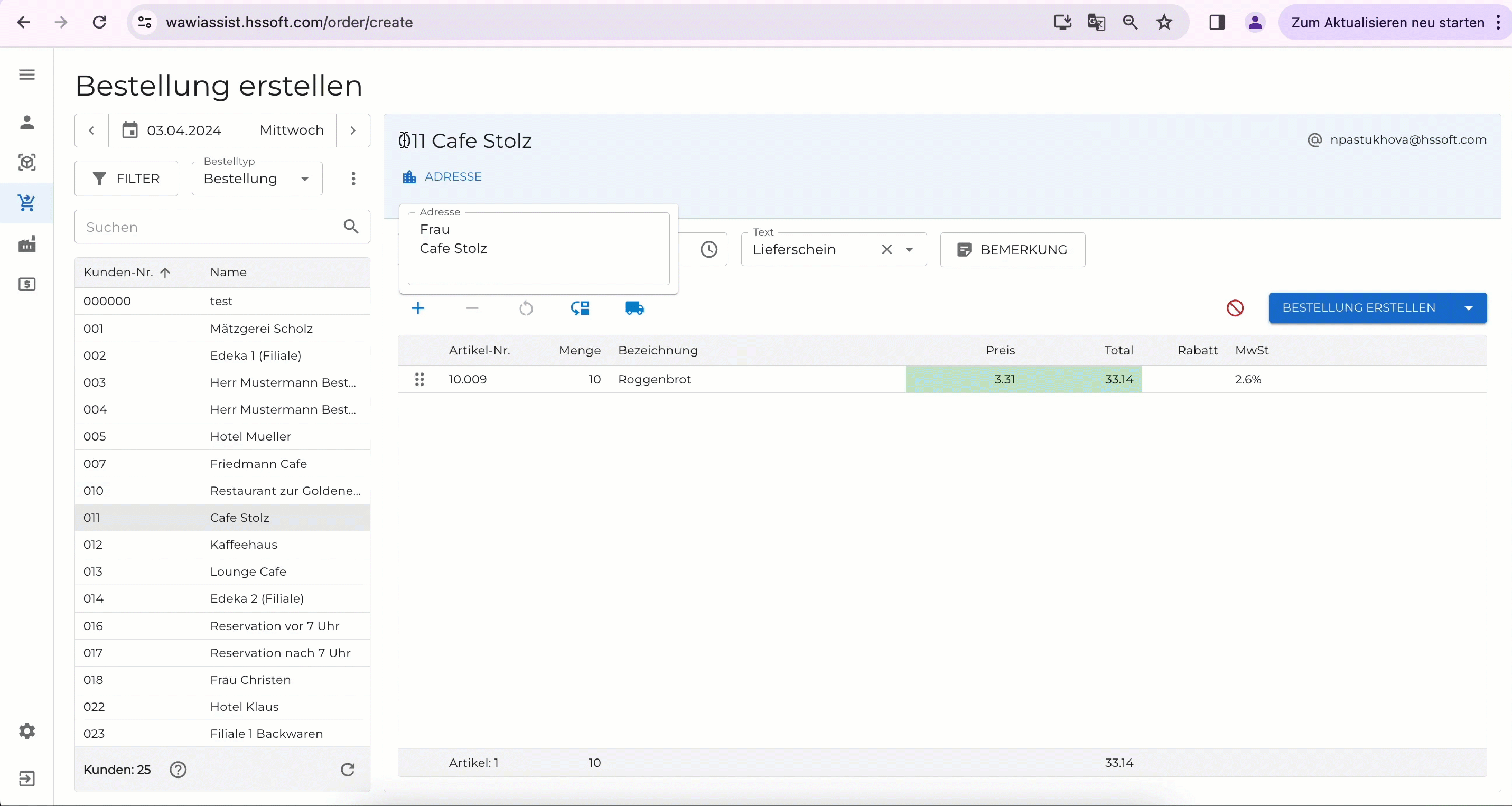This screenshot has height=806, width=1512.
Task: Click the BEMERKUNG button
Action: point(1013,249)
